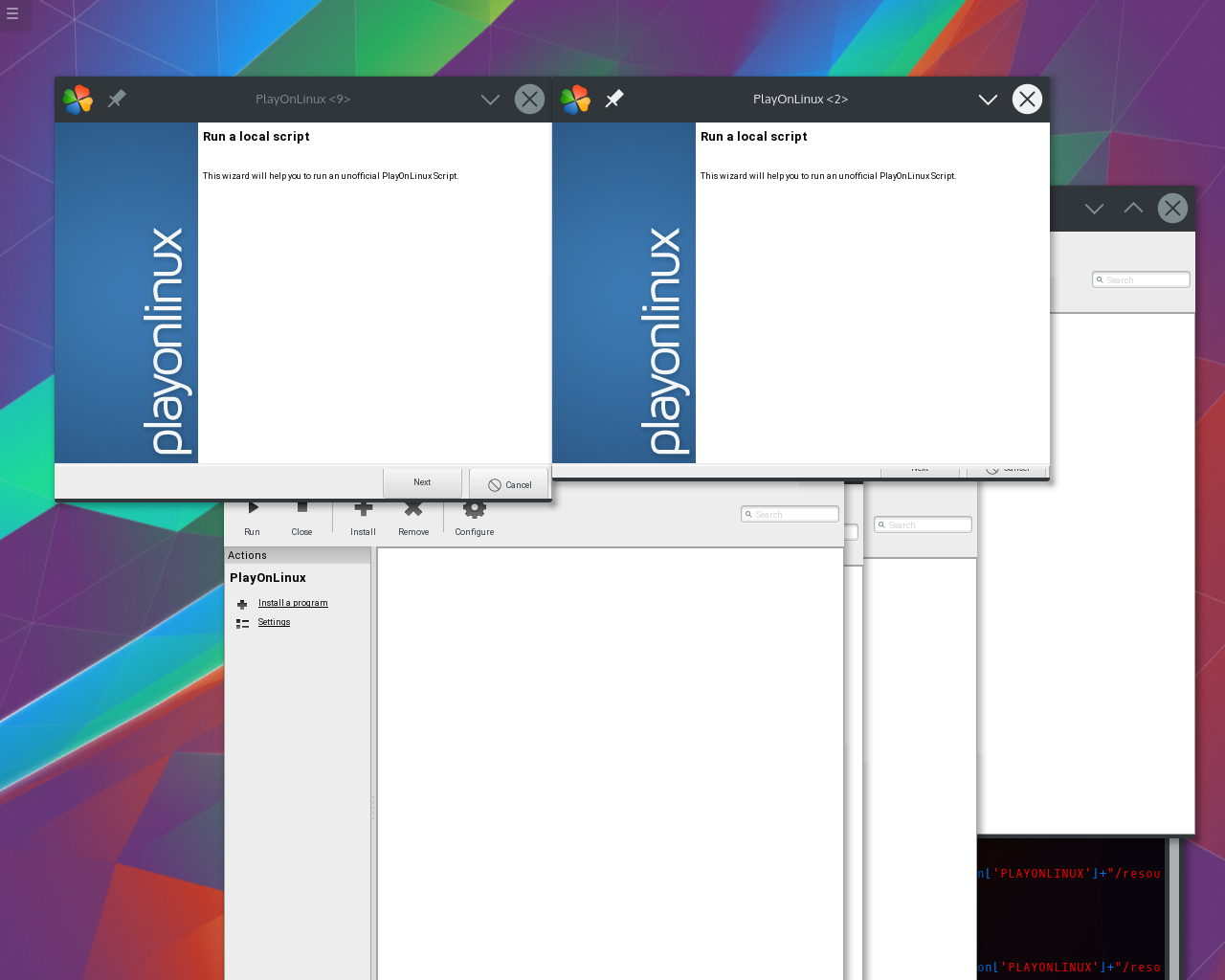Open the Install toolbar item
Image resolution: width=1225 pixels, height=980 pixels.
click(x=363, y=518)
